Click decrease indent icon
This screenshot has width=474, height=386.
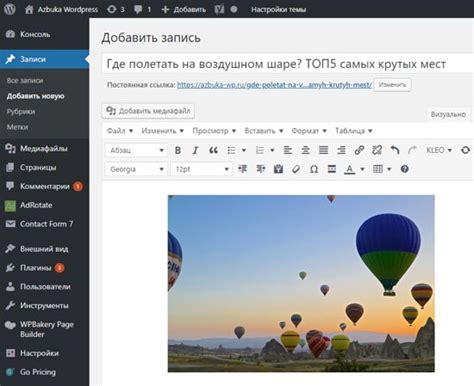243,169
